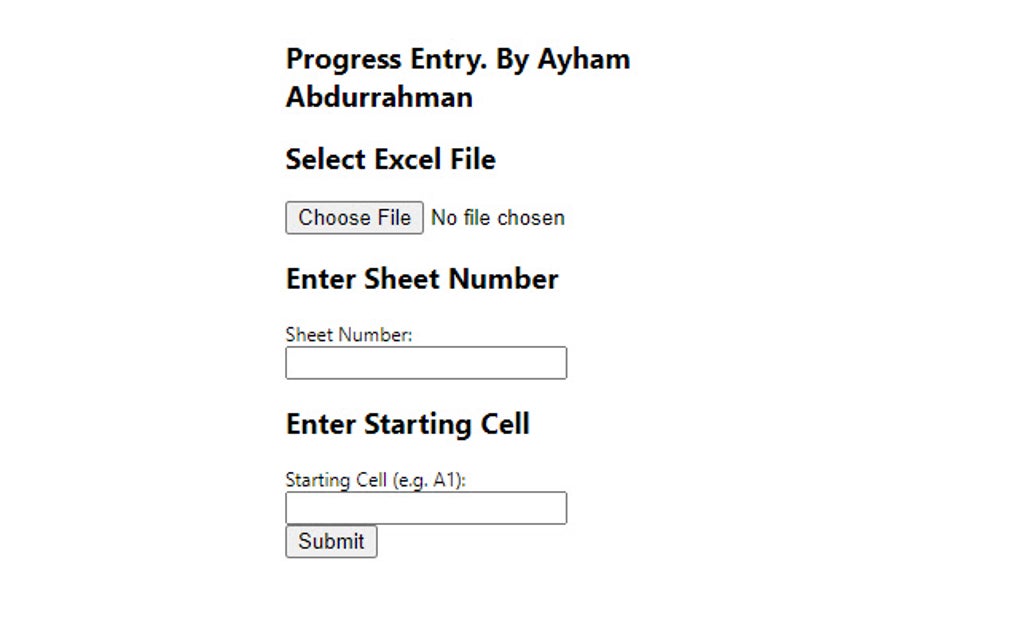Click the Submit button below Starting Cell
Image resolution: width=1020 pixels, height=638 pixels.
coord(330,542)
